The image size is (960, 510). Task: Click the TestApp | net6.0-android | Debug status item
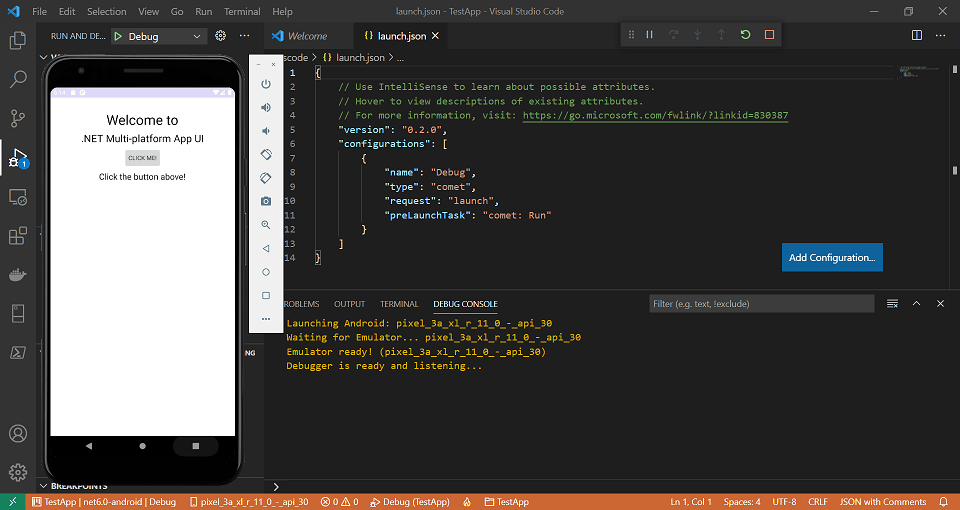pos(104,502)
